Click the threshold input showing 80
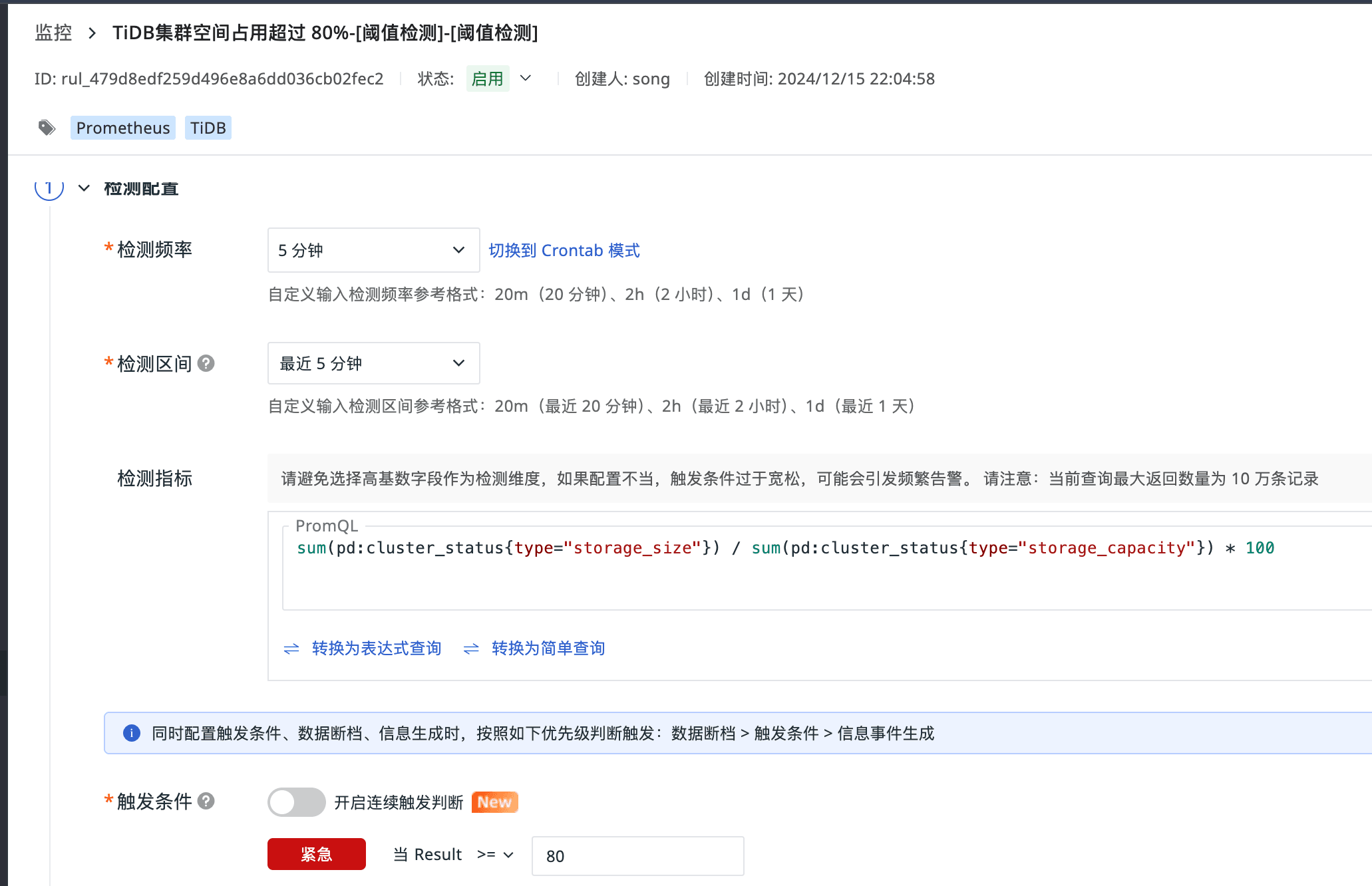The width and height of the screenshot is (1372, 886). click(637, 856)
